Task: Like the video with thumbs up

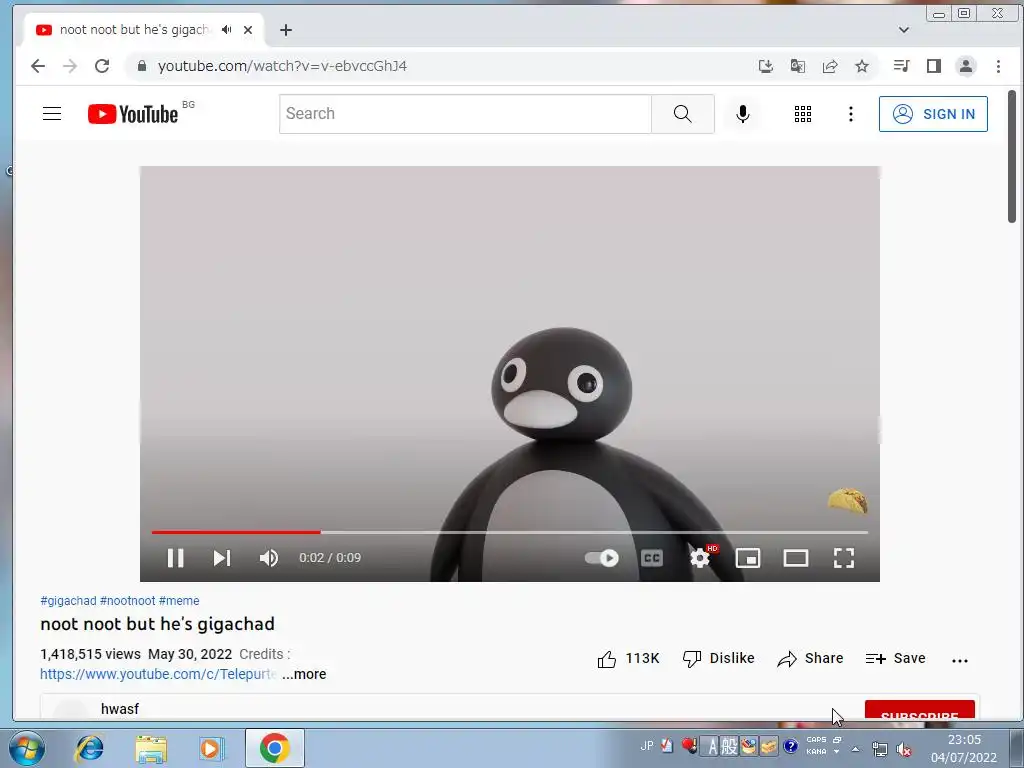Action: (628, 658)
